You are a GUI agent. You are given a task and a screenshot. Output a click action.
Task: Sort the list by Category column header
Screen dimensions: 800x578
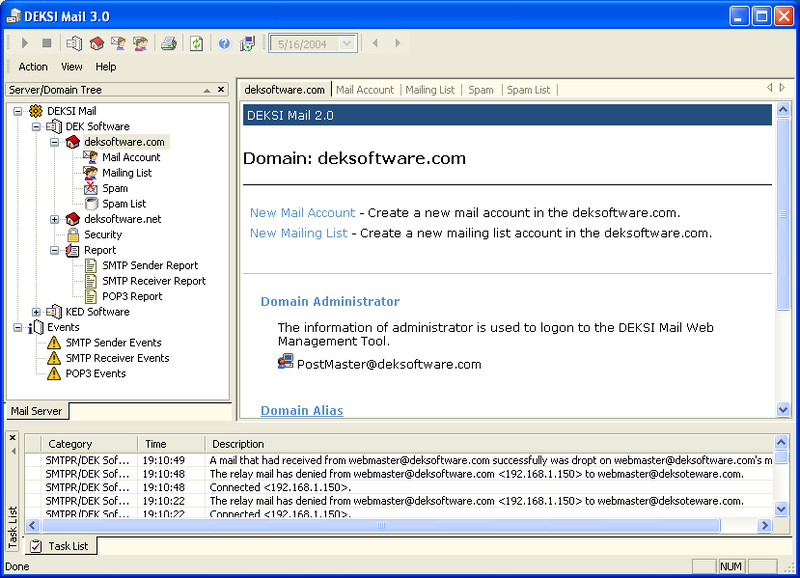89,444
